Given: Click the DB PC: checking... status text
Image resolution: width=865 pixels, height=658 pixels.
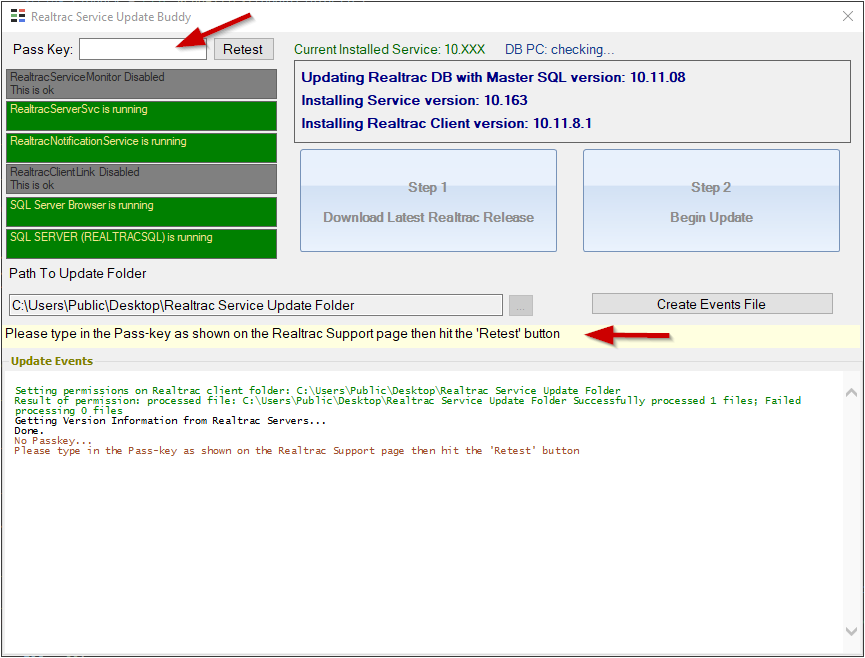Looking at the screenshot, I should pos(559,50).
